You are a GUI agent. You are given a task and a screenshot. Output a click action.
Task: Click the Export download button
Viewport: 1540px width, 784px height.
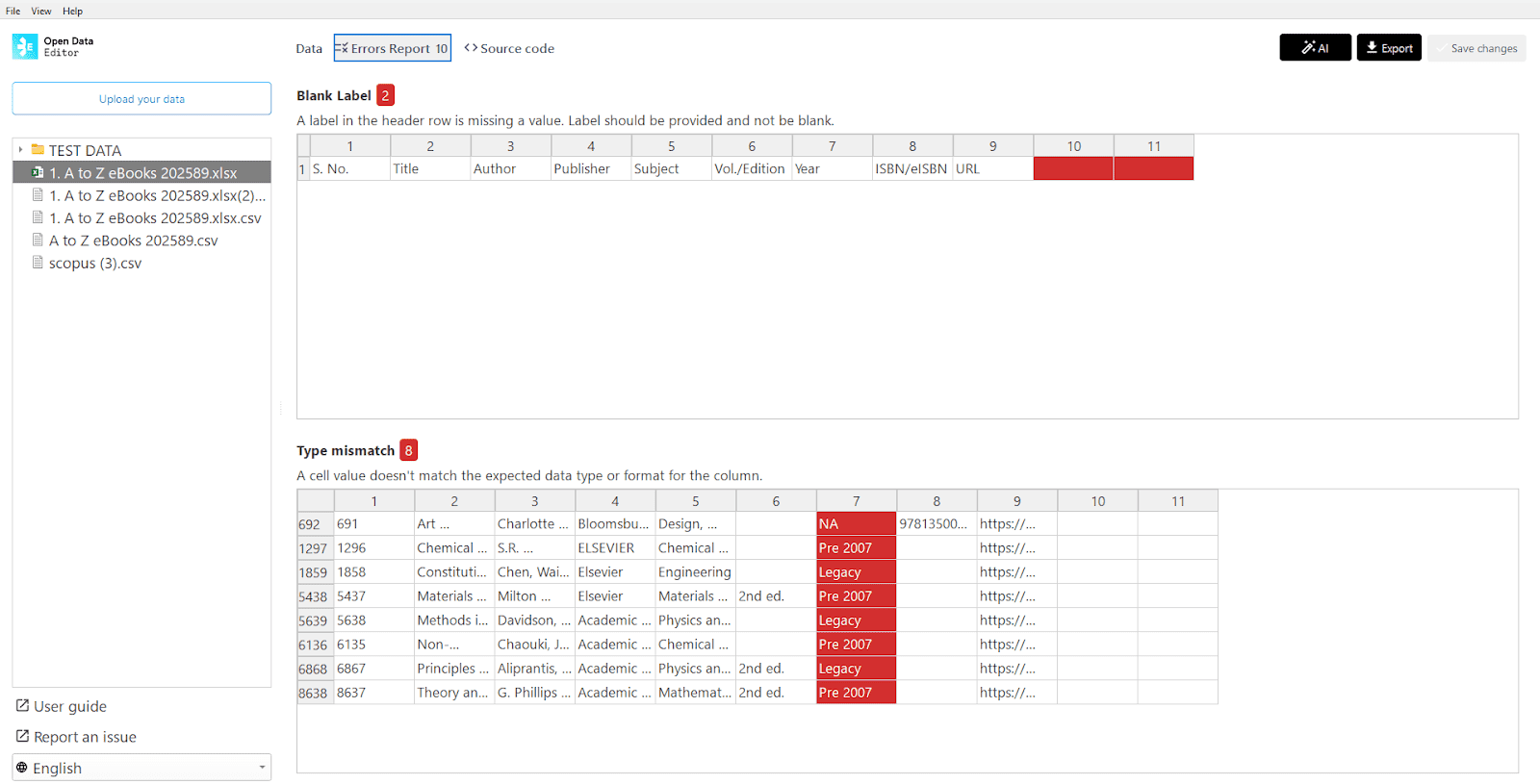[x=1388, y=48]
